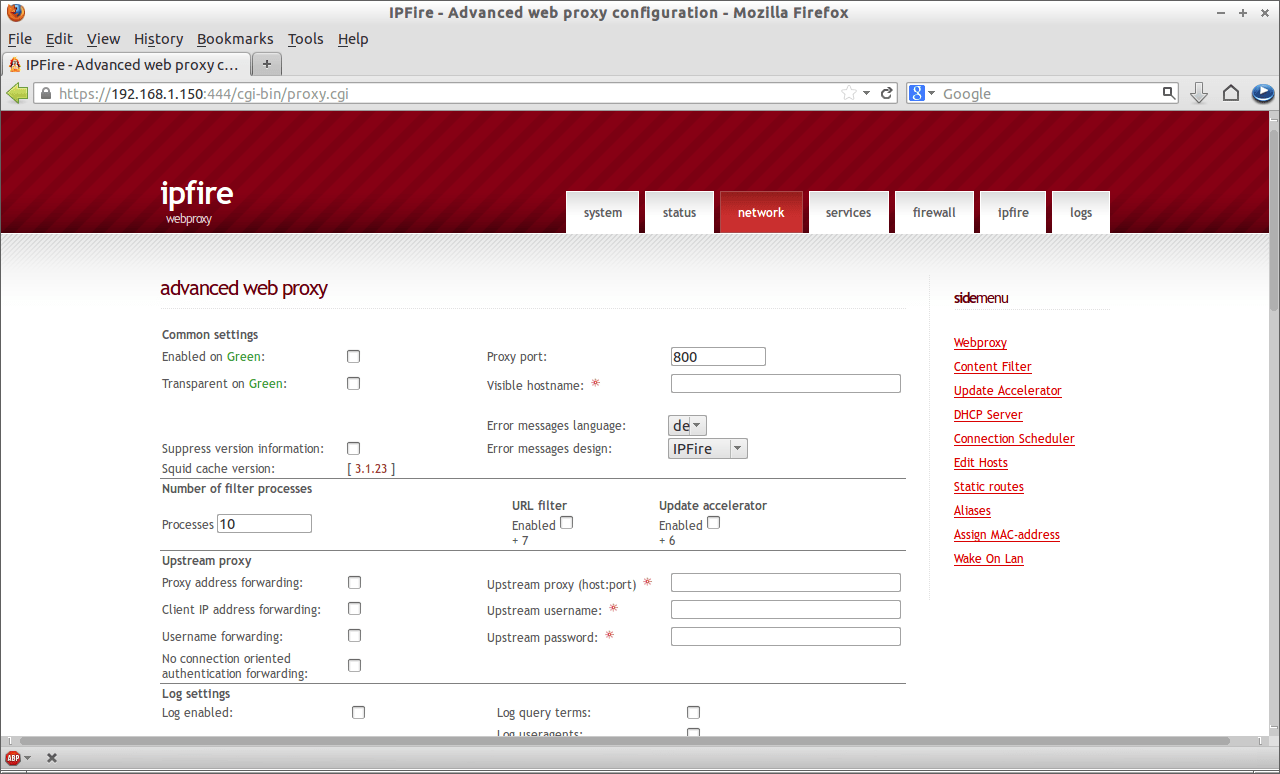Switch to the firewall tab
1280x774 pixels.
pyautogui.click(x=934, y=212)
